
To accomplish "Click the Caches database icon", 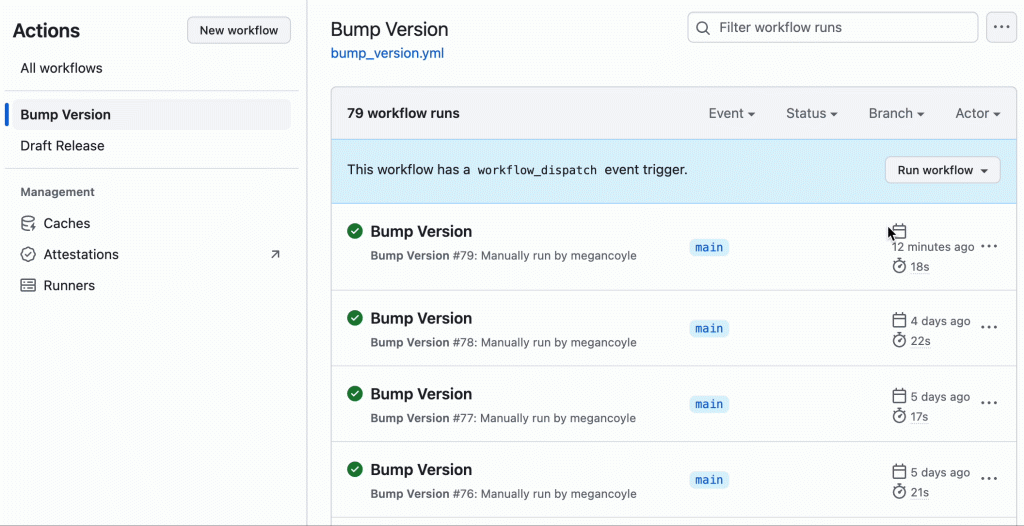I will point(28,223).
